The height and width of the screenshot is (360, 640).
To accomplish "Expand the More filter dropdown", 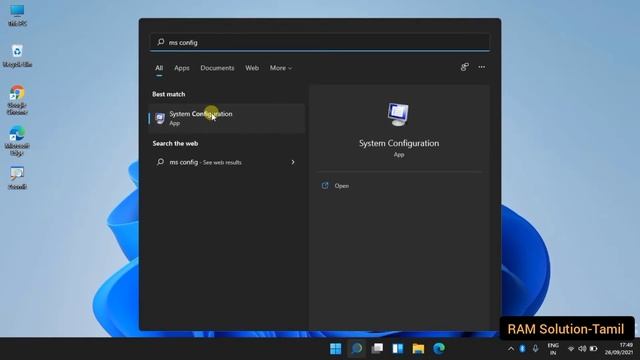I will point(281,68).
